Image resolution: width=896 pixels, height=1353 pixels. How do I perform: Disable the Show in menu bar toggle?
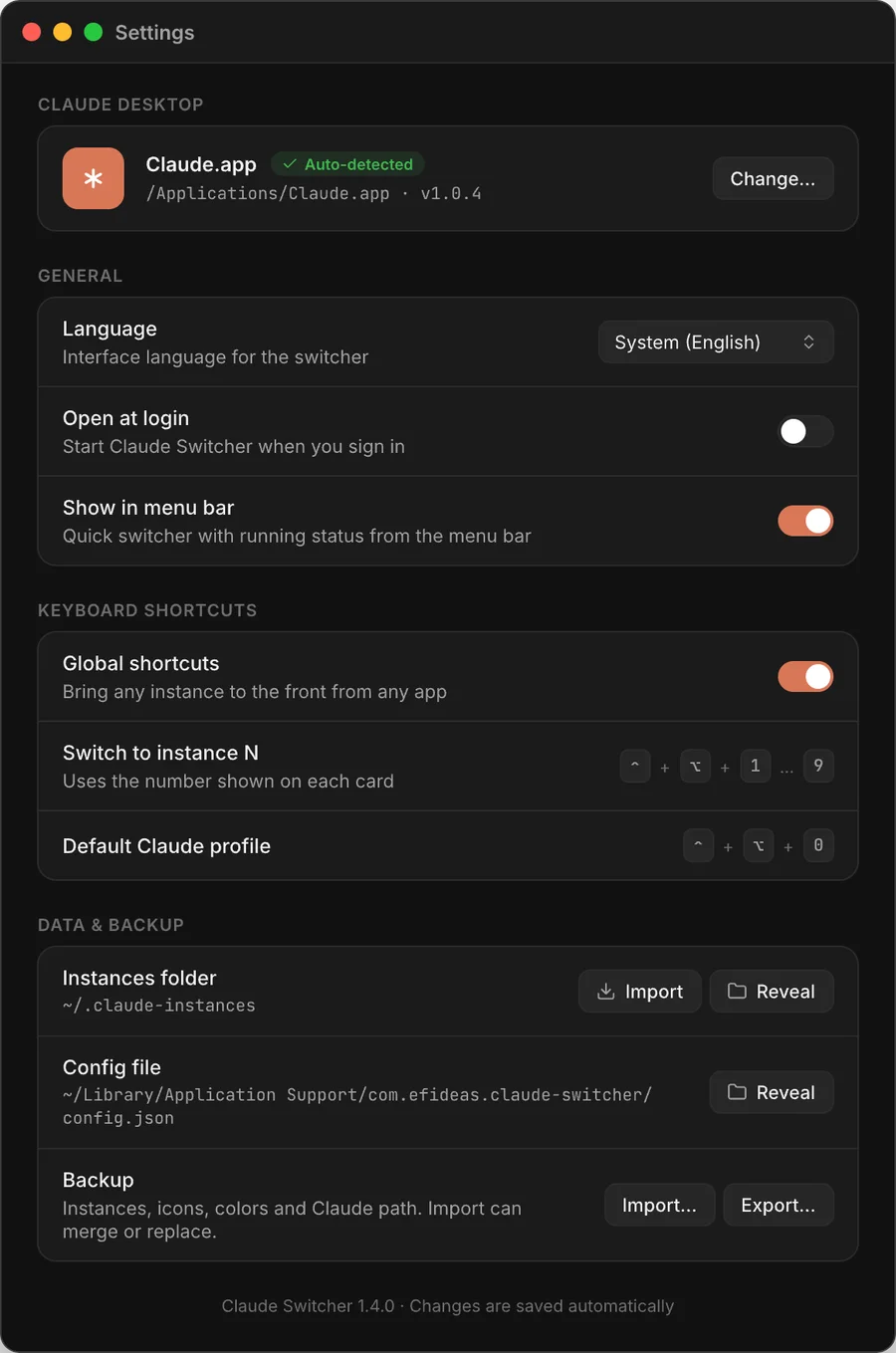pyautogui.click(x=805, y=521)
